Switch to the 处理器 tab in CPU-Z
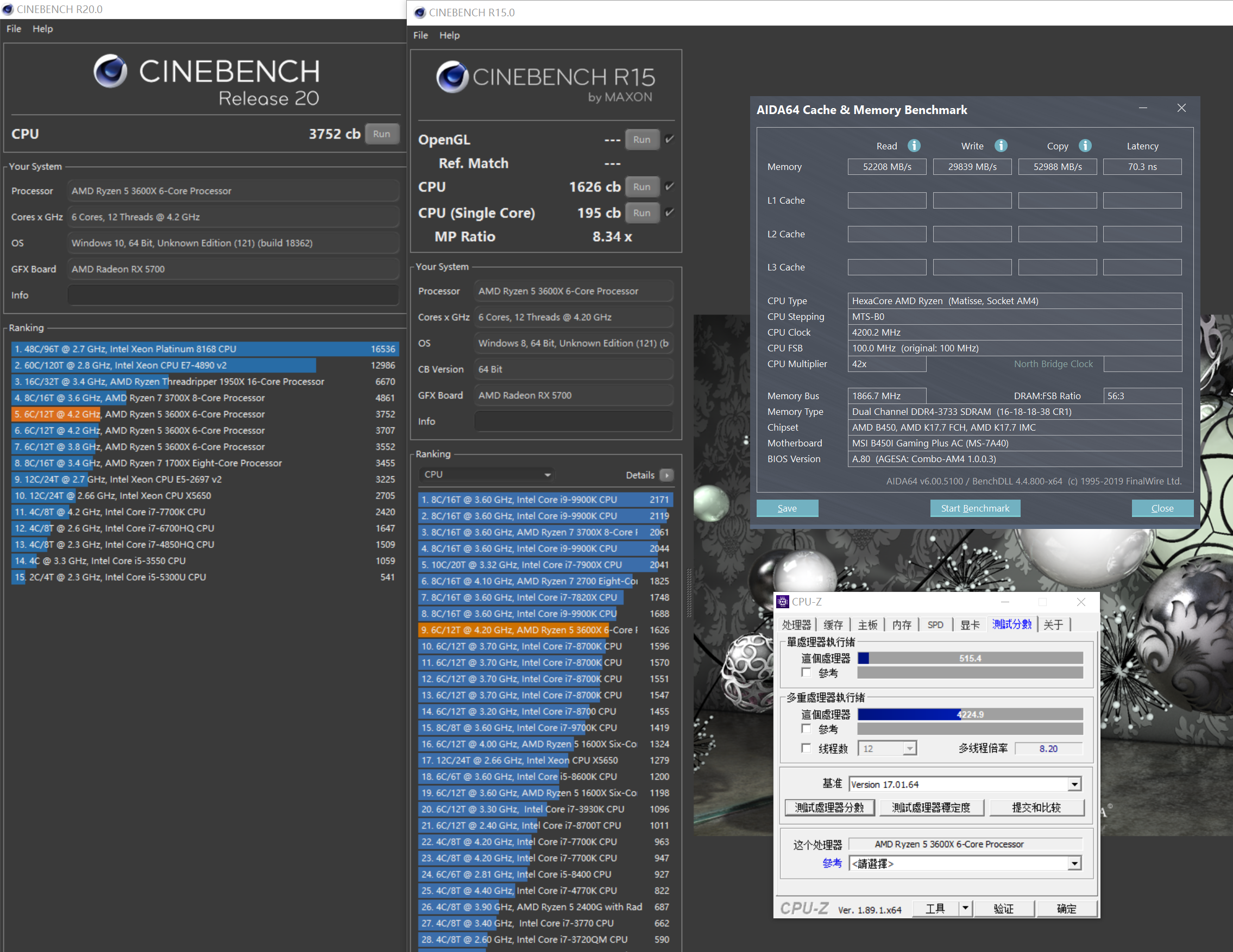The height and width of the screenshot is (952, 1233). (796, 625)
